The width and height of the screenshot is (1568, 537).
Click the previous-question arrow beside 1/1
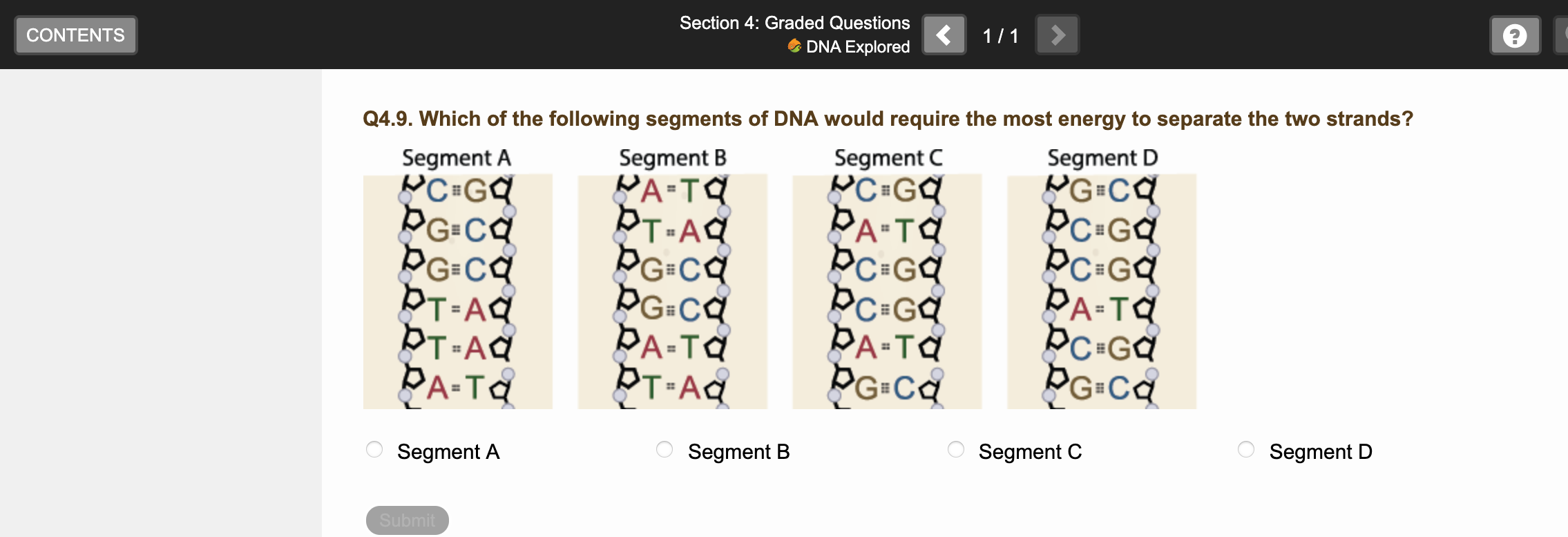(944, 35)
